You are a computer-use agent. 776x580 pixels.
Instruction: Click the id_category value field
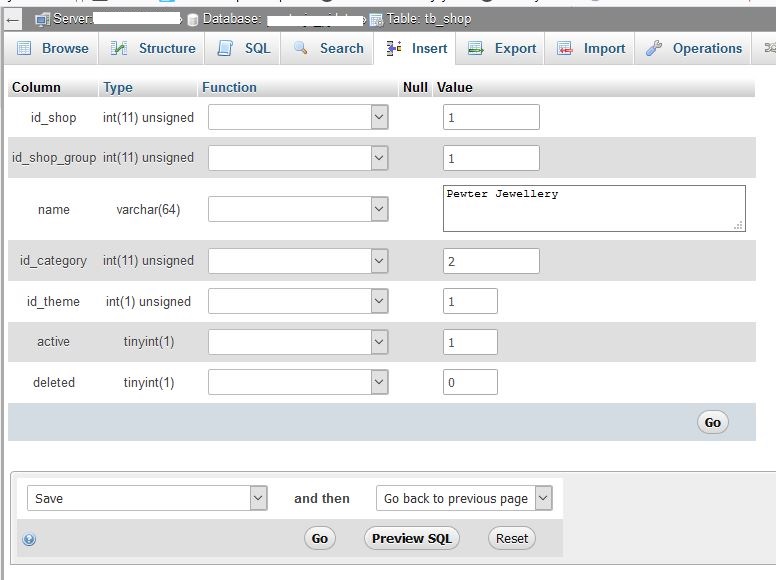[x=491, y=261]
